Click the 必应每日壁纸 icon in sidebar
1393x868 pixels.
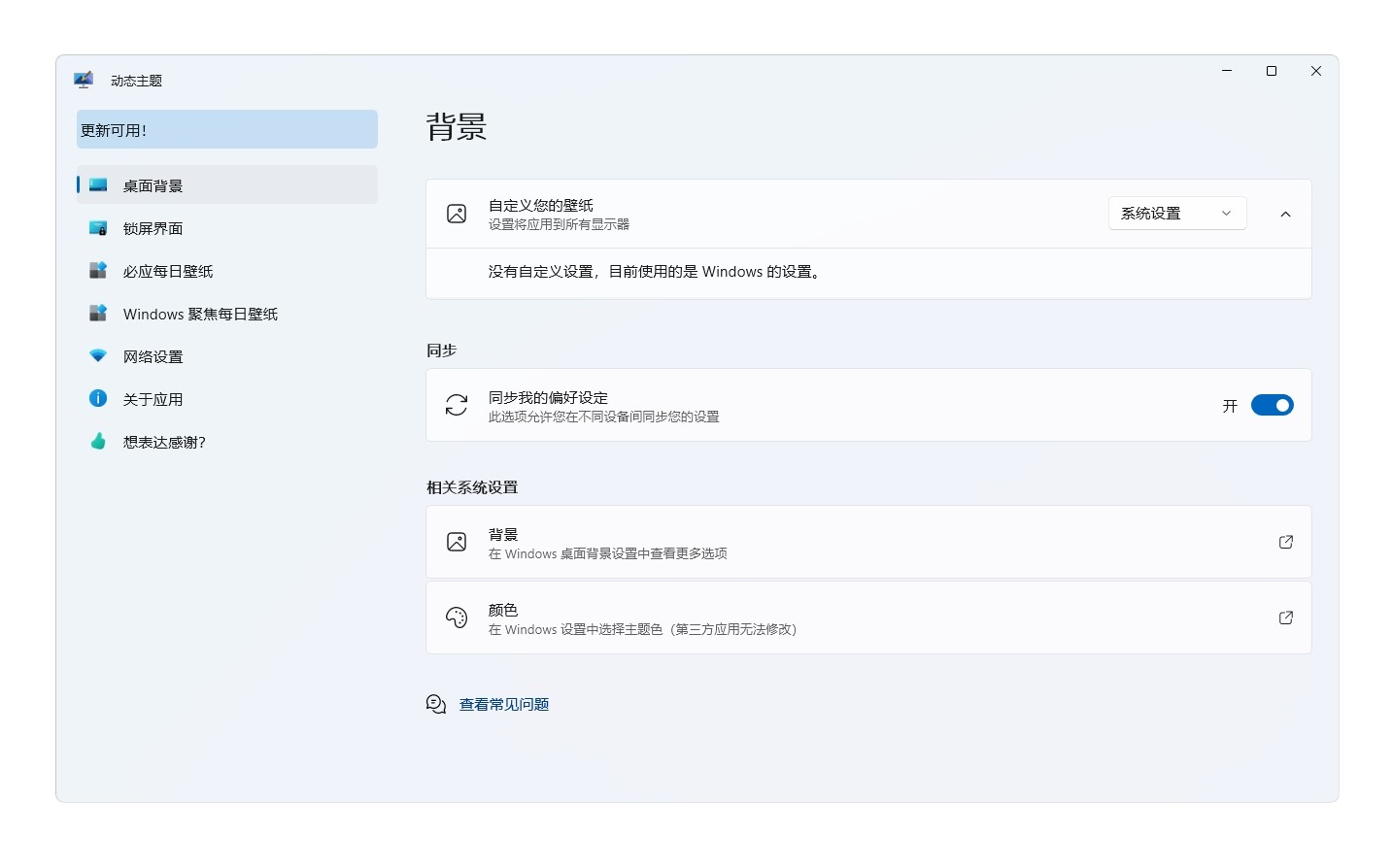(98, 271)
